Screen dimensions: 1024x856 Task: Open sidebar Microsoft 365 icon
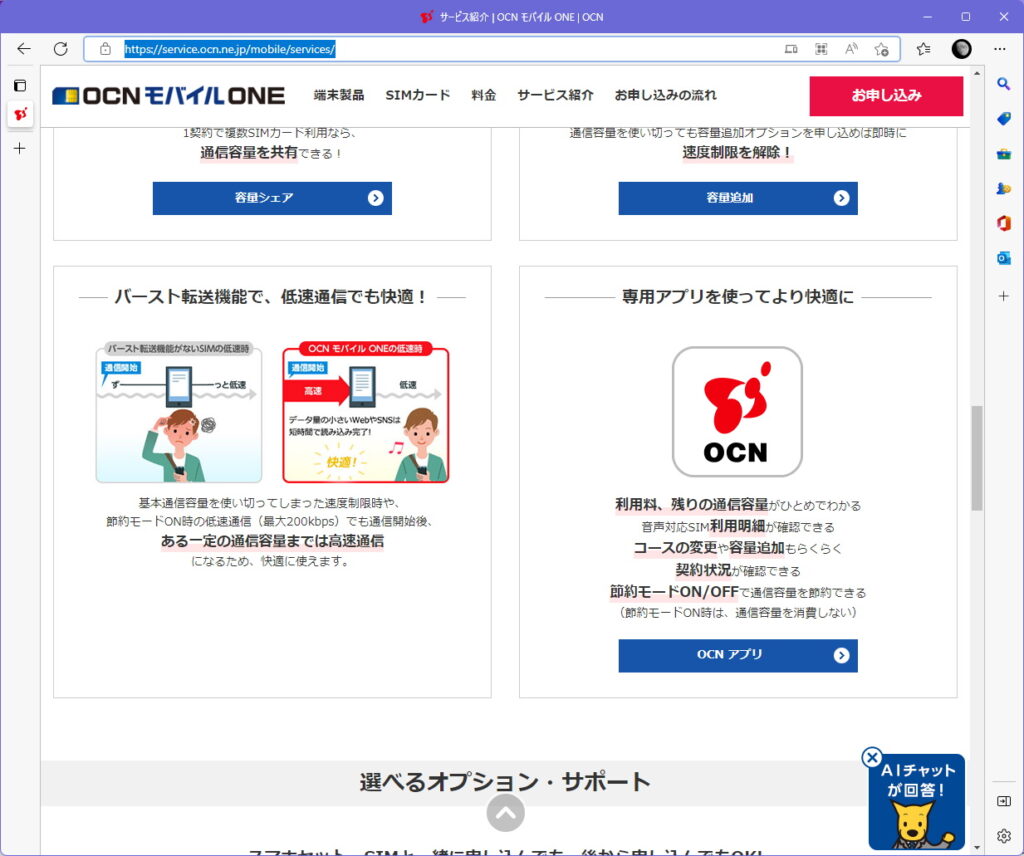(x=1004, y=223)
